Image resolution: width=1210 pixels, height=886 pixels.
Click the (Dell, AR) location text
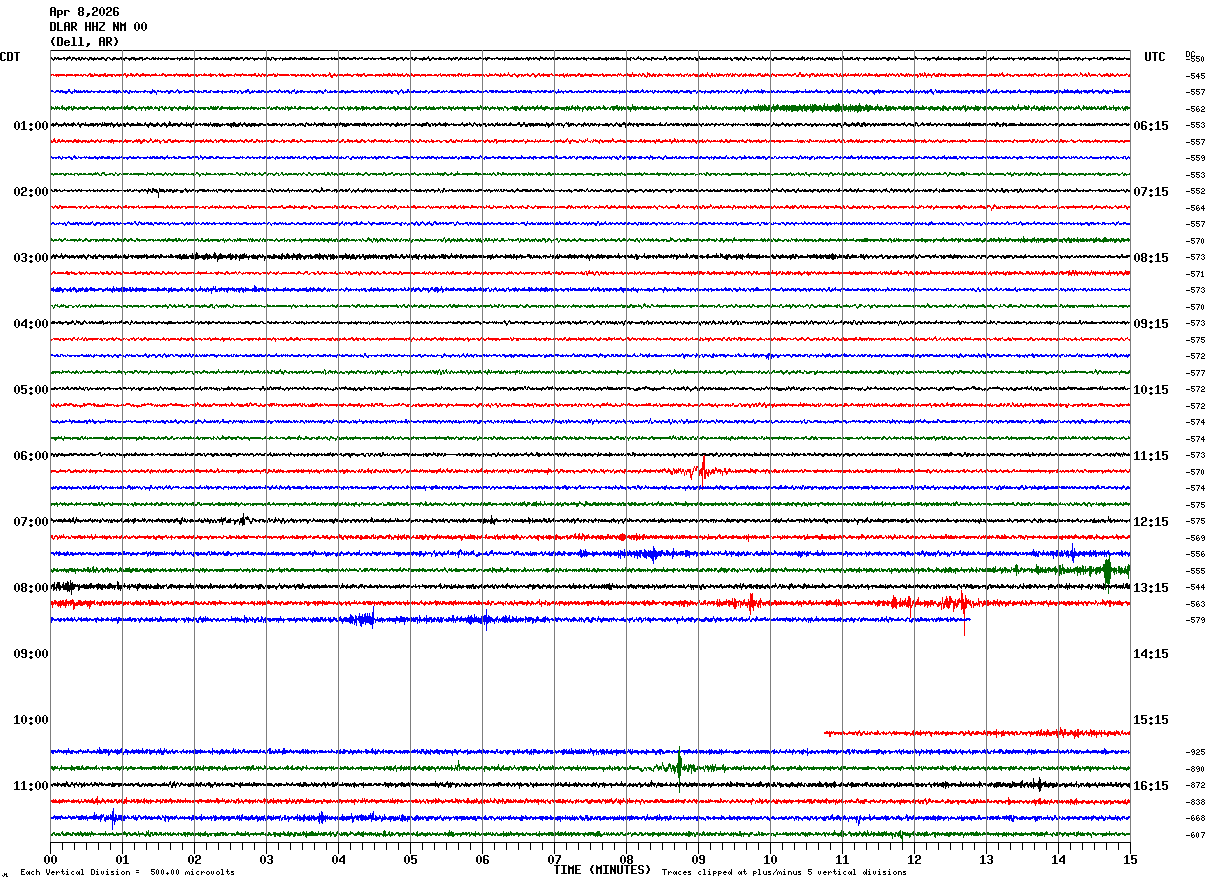click(84, 42)
